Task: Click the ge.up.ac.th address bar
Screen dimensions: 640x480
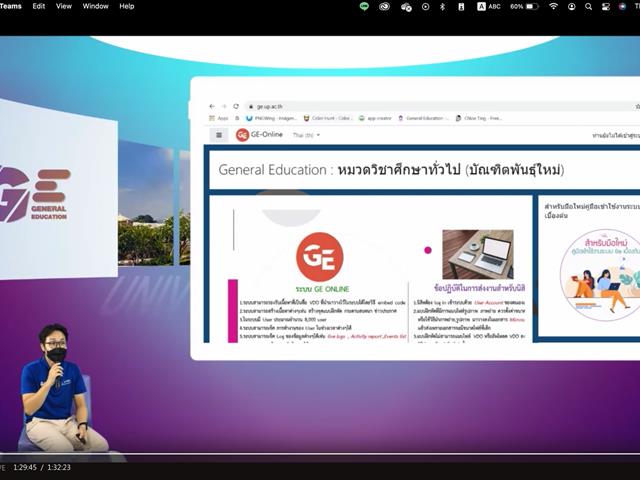Action: [x=441, y=107]
